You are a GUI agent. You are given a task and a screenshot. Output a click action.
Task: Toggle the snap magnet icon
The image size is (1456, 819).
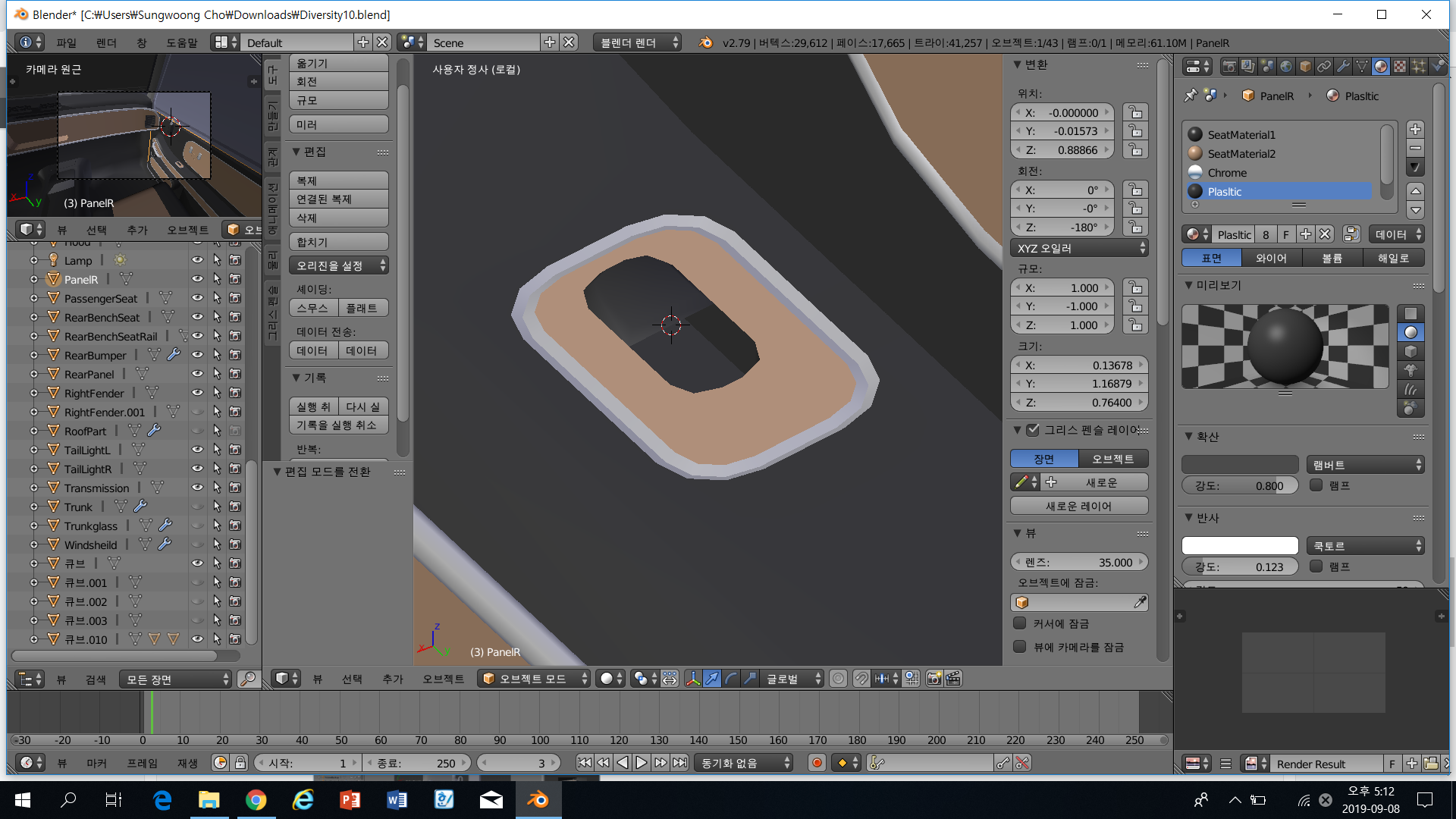[861, 679]
